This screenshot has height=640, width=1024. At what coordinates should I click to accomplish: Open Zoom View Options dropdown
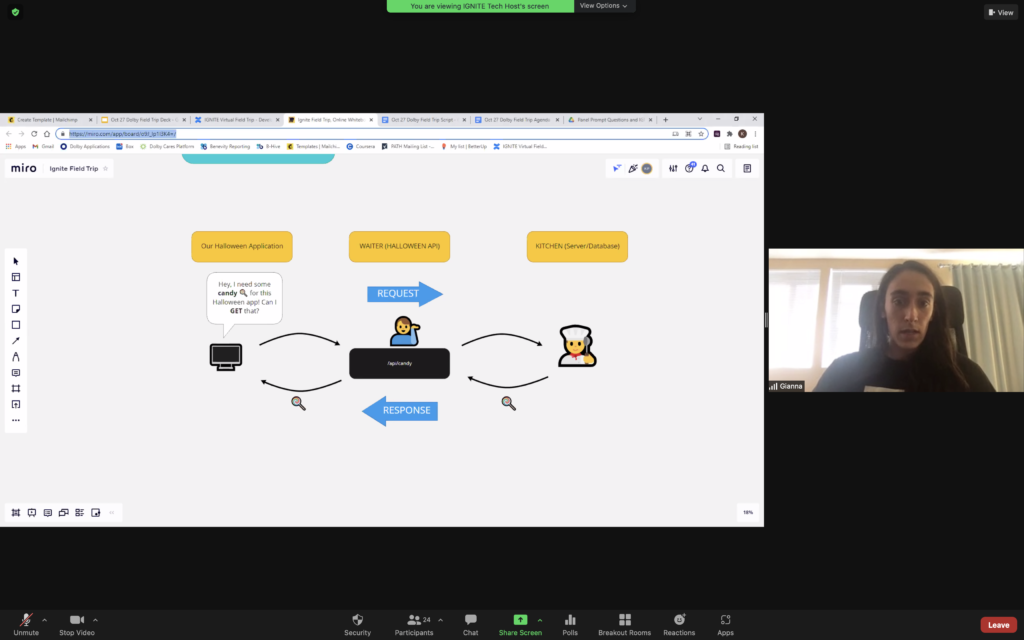tap(603, 6)
